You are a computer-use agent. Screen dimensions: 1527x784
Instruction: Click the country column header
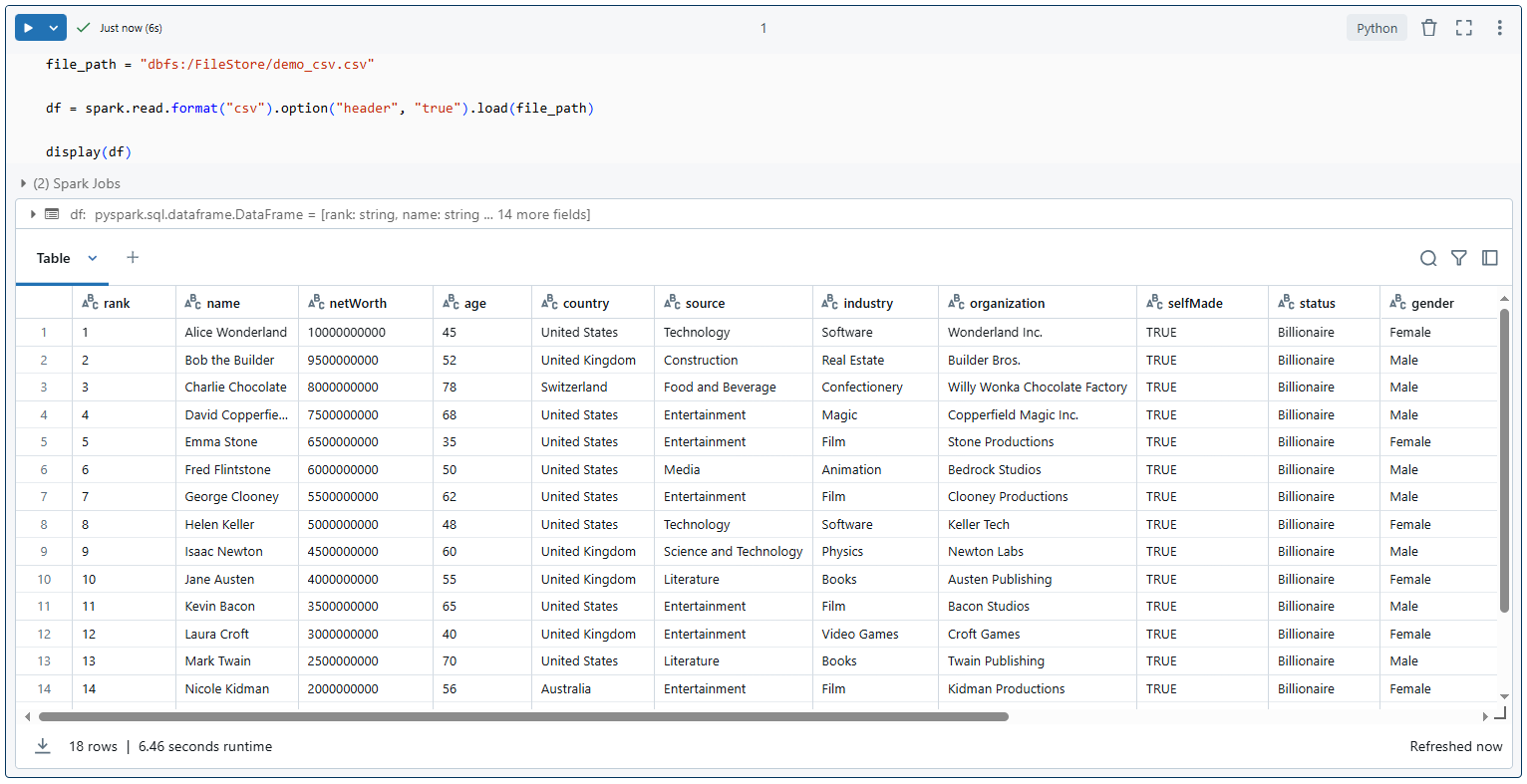pyautogui.click(x=593, y=303)
